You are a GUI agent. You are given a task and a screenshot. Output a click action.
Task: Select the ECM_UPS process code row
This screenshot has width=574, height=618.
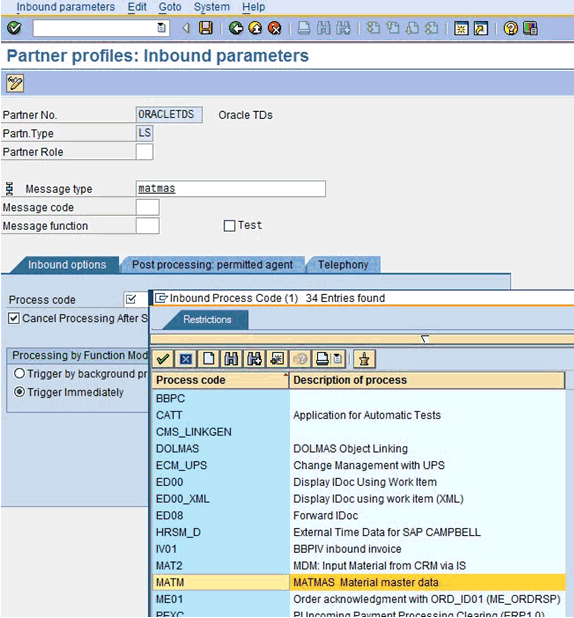pos(359,465)
